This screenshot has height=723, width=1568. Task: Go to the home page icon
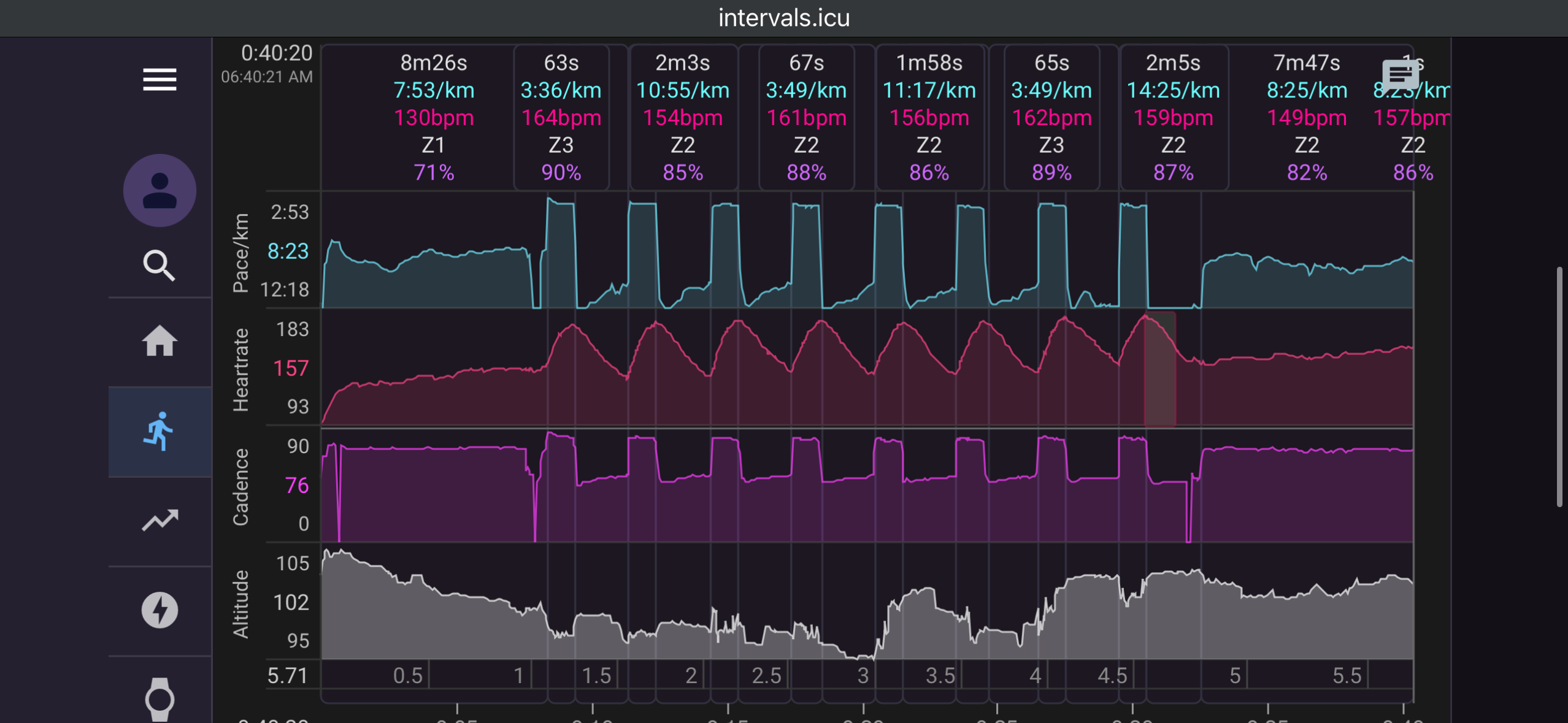[159, 341]
